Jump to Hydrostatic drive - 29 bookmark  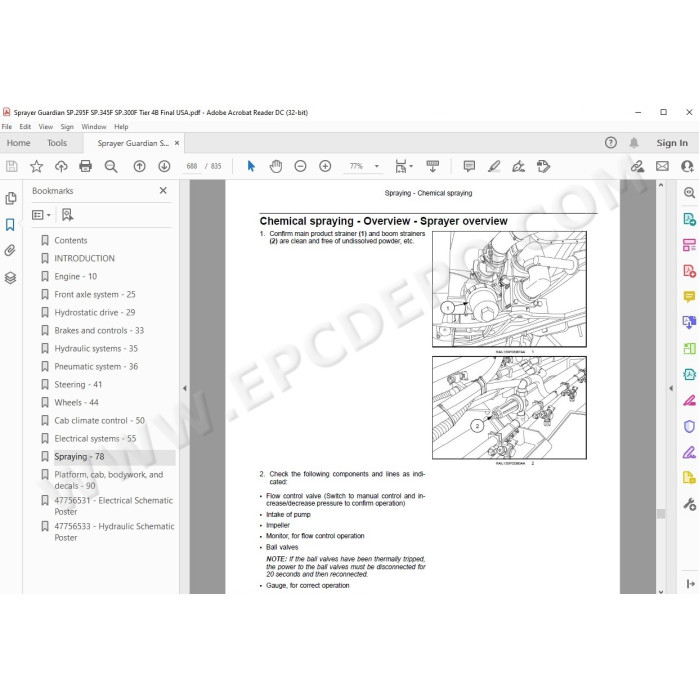pos(95,312)
